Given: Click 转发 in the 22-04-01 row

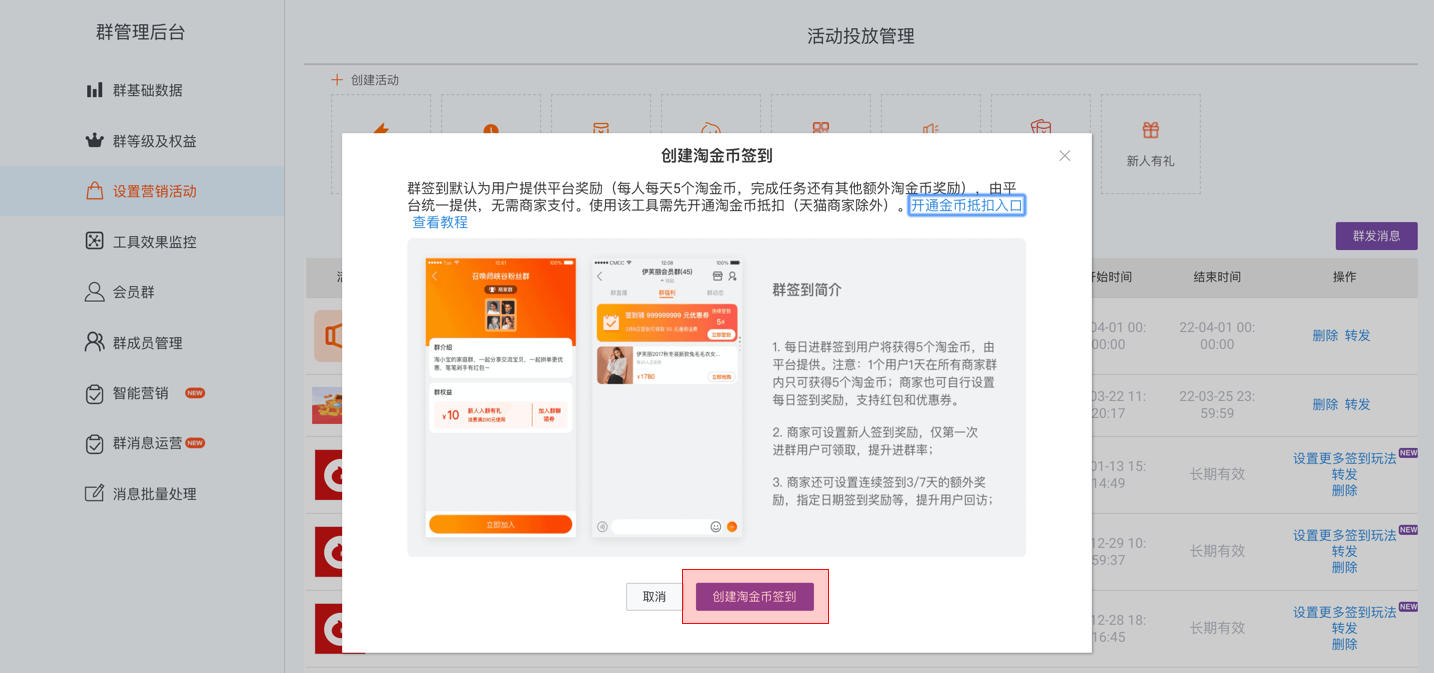Looking at the screenshot, I should (1358, 336).
